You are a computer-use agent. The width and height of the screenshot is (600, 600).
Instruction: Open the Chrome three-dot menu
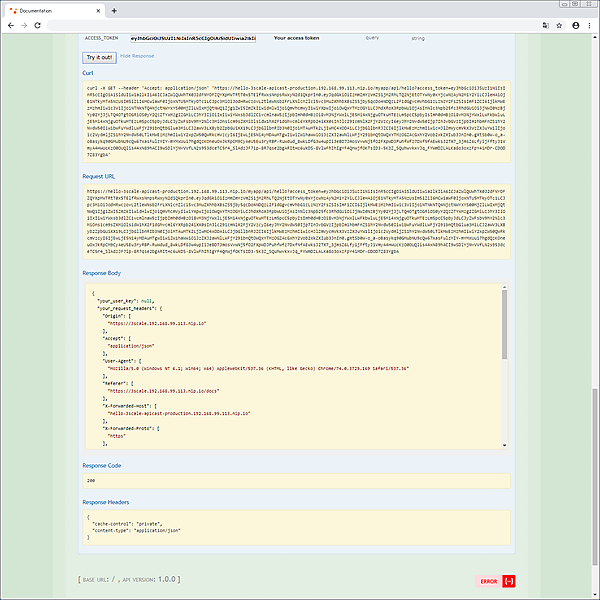[590, 24]
